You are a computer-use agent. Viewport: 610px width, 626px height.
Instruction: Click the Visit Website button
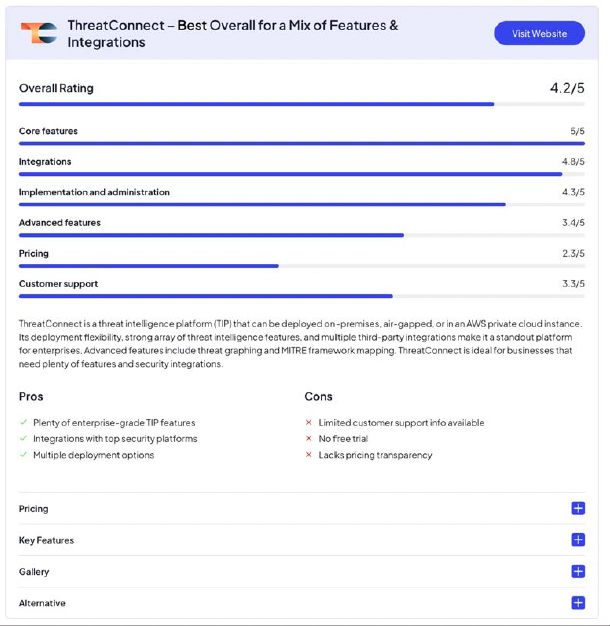tap(539, 34)
